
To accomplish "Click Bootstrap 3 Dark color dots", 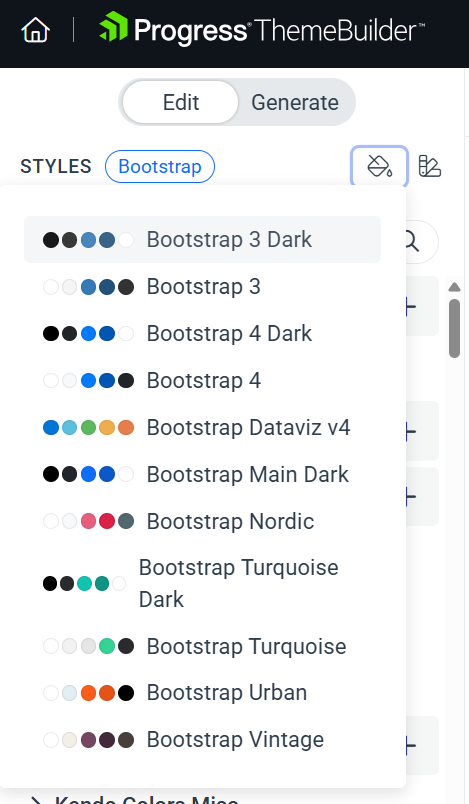I will (88, 240).
